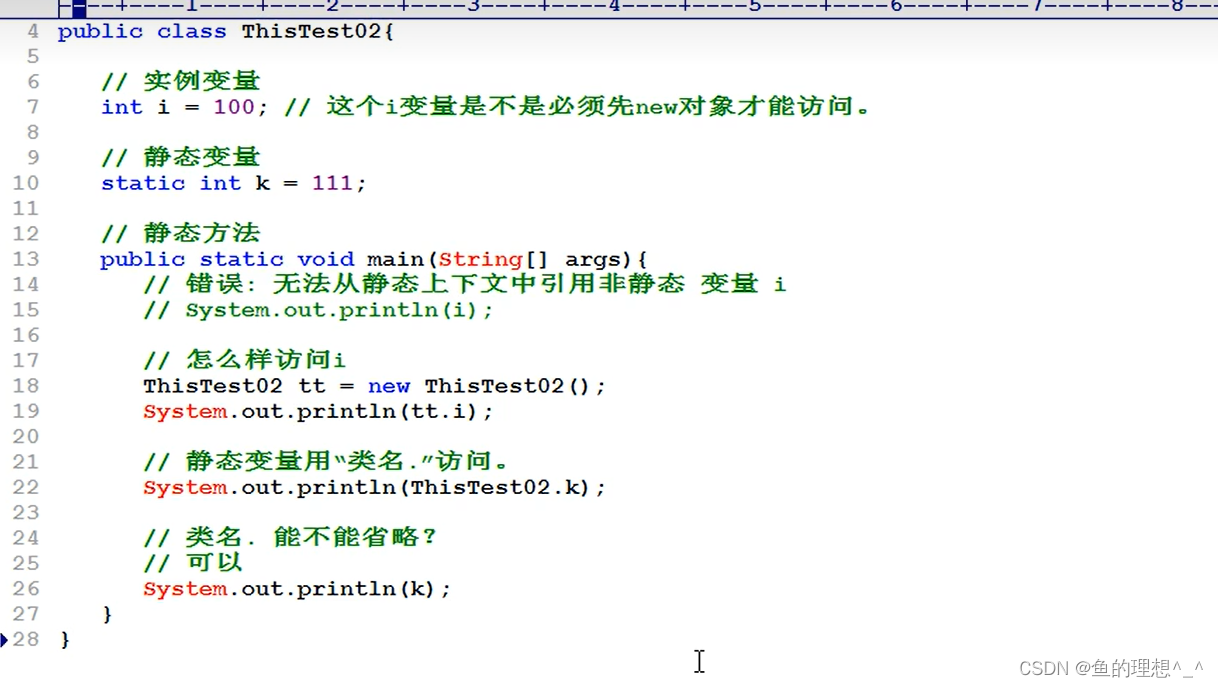Click System.out.println(tt.i) on line 19

(316, 411)
